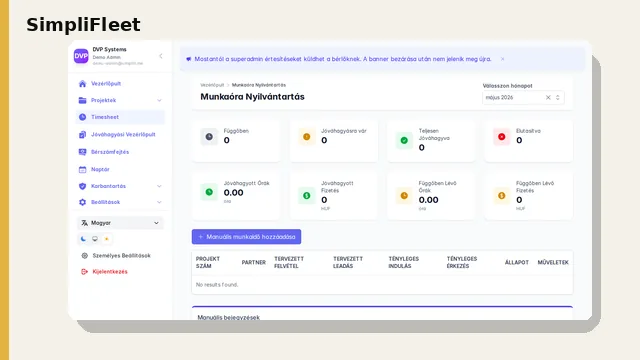Click the language translate icon beside Magyar

pos(84,223)
